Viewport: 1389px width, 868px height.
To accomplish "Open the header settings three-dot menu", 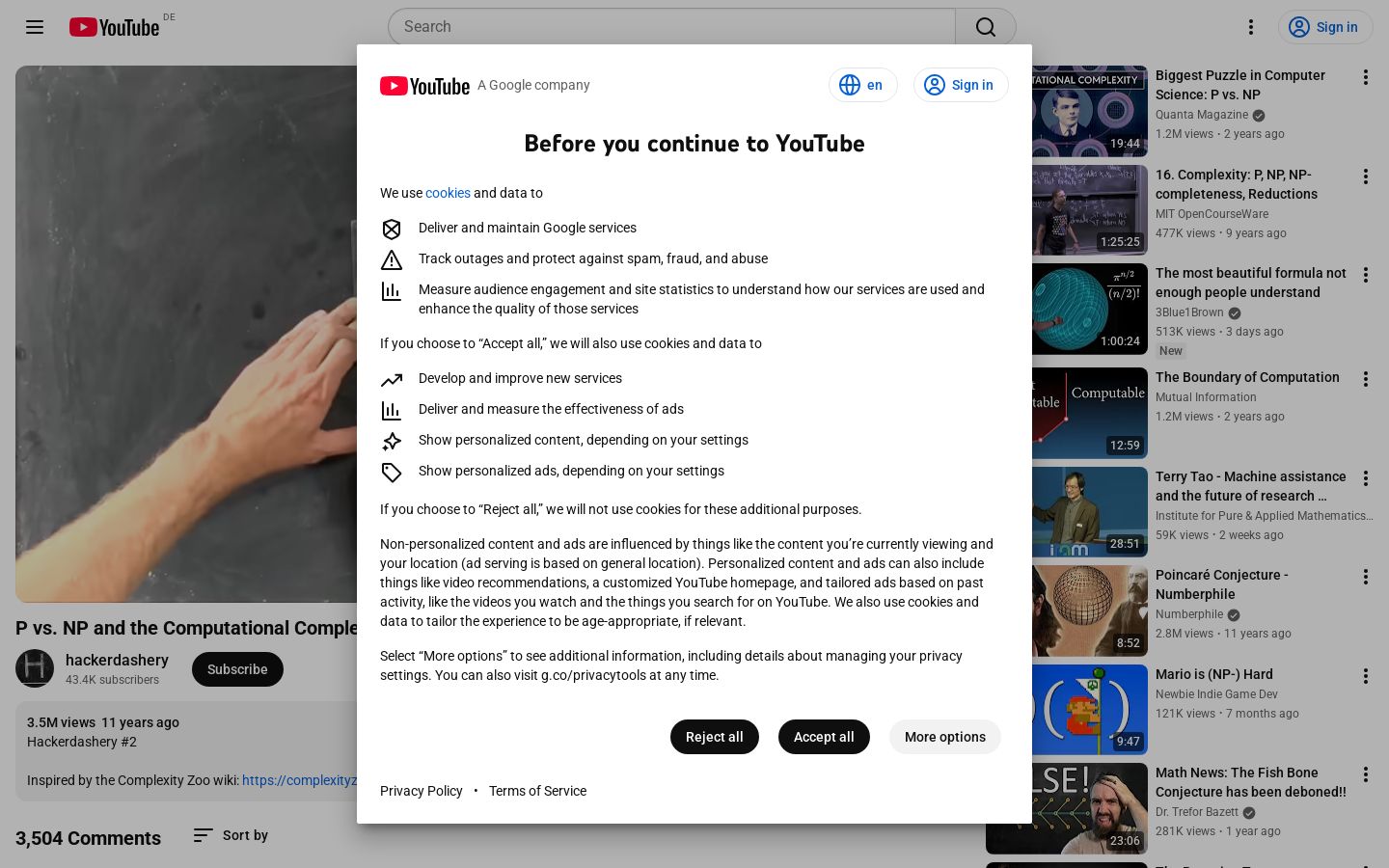I will pyautogui.click(x=1251, y=27).
